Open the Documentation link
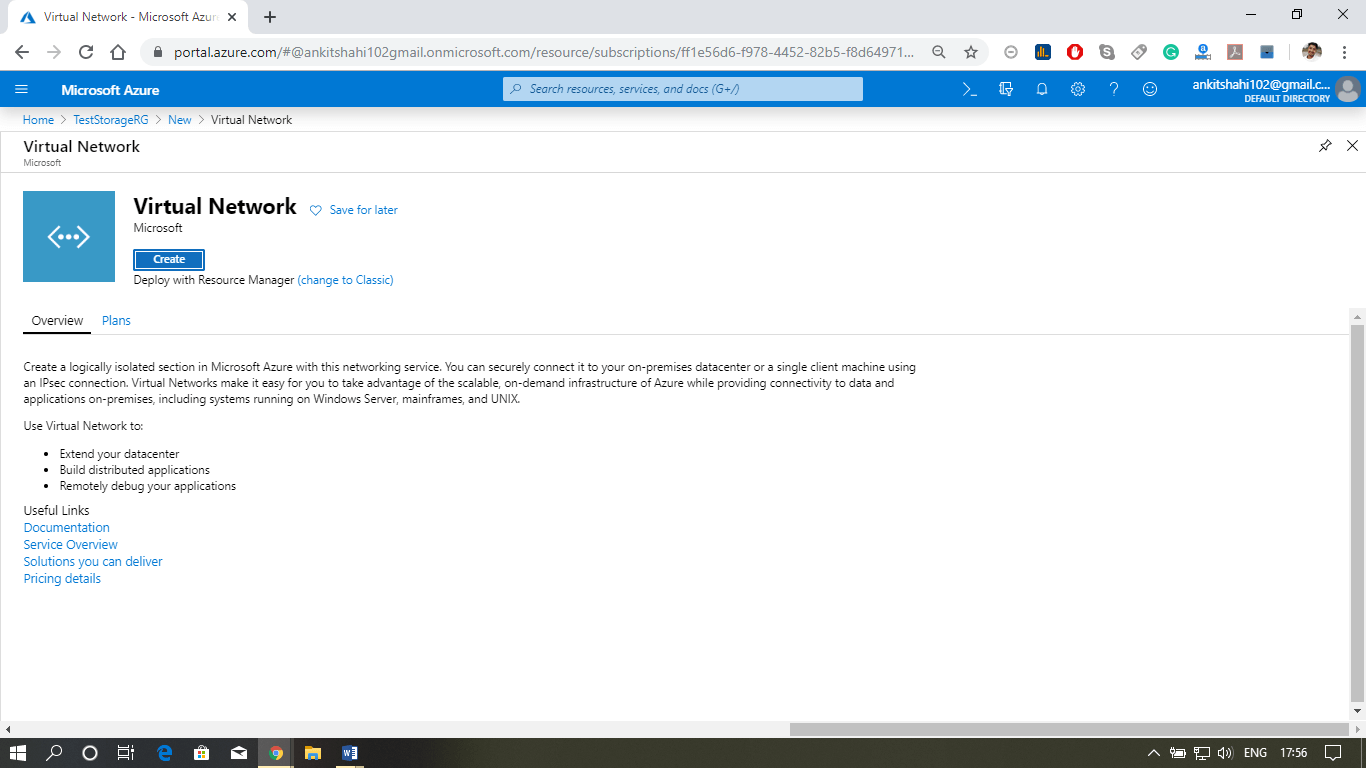This screenshot has width=1366, height=768. 67,528
